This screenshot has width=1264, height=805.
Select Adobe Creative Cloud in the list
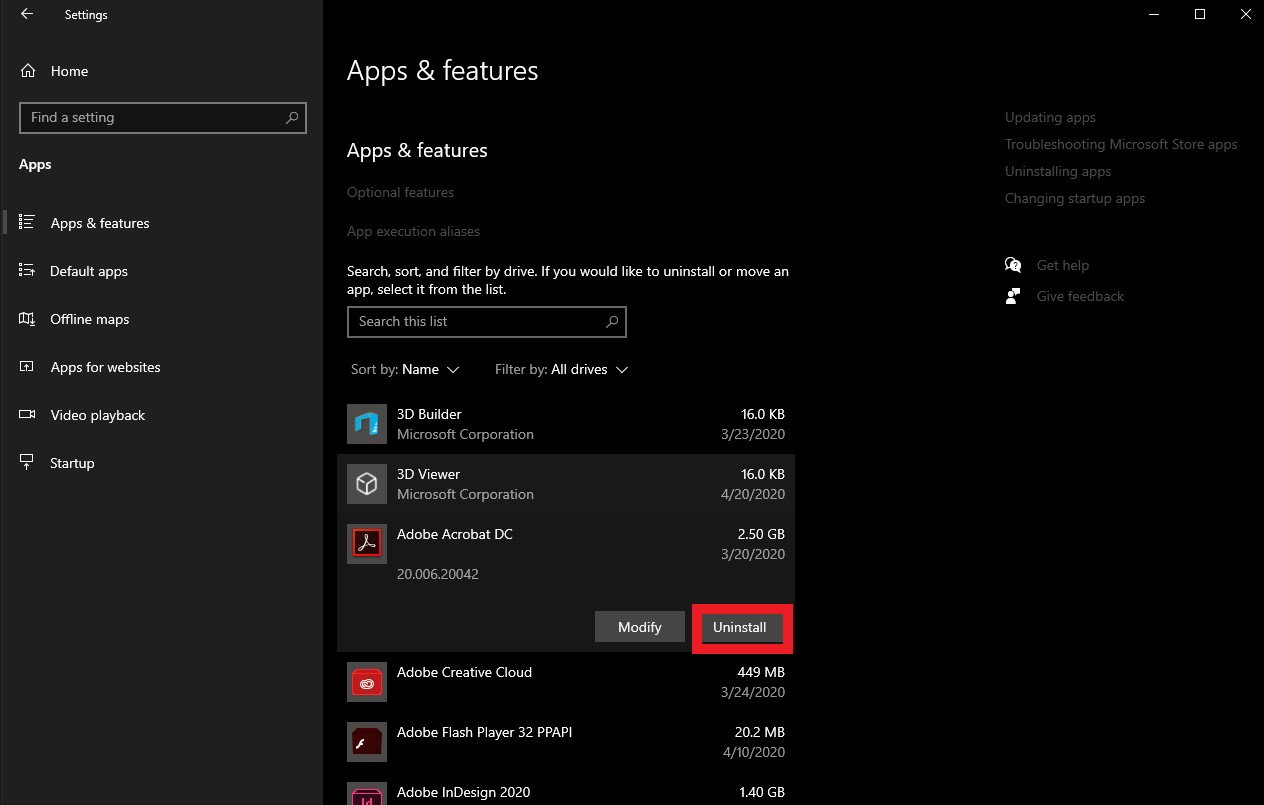click(x=566, y=682)
